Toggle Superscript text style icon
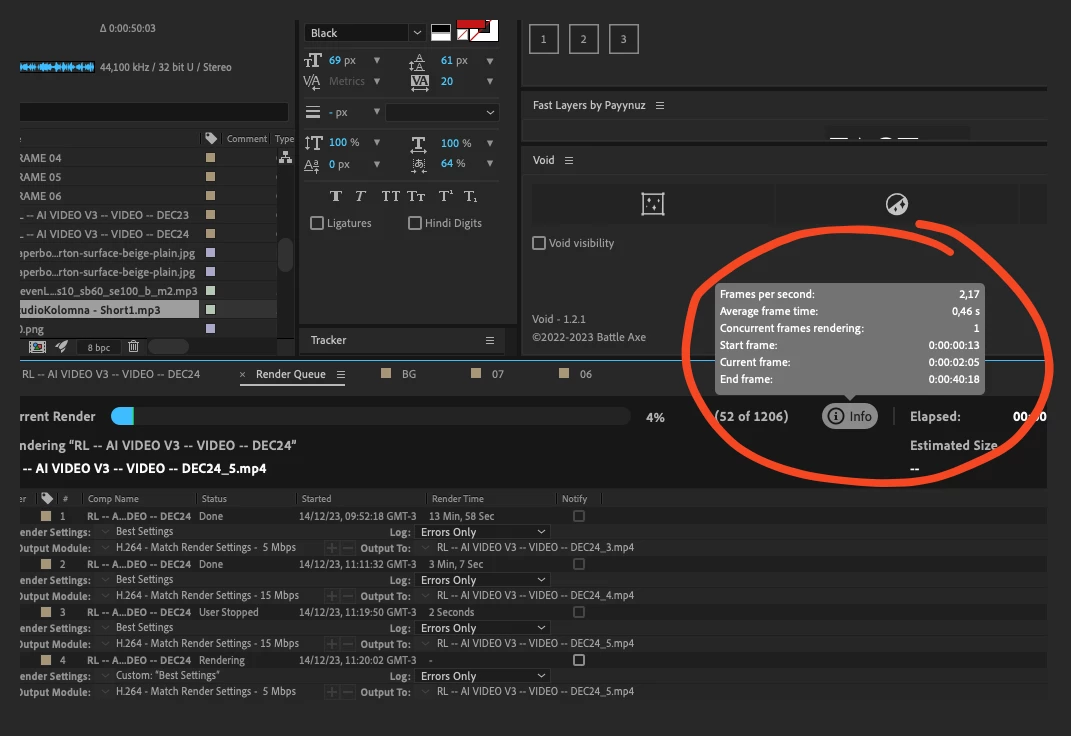This screenshot has width=1071, height=736. pos(445,197)
